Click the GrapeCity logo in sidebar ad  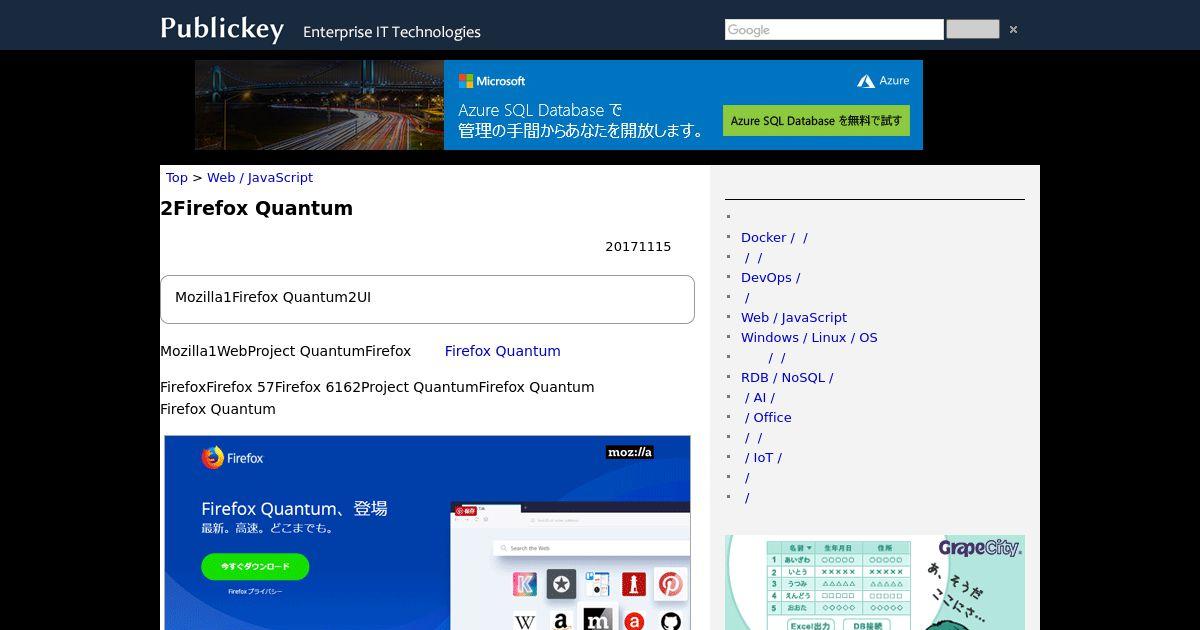click(x=979, y=548)
